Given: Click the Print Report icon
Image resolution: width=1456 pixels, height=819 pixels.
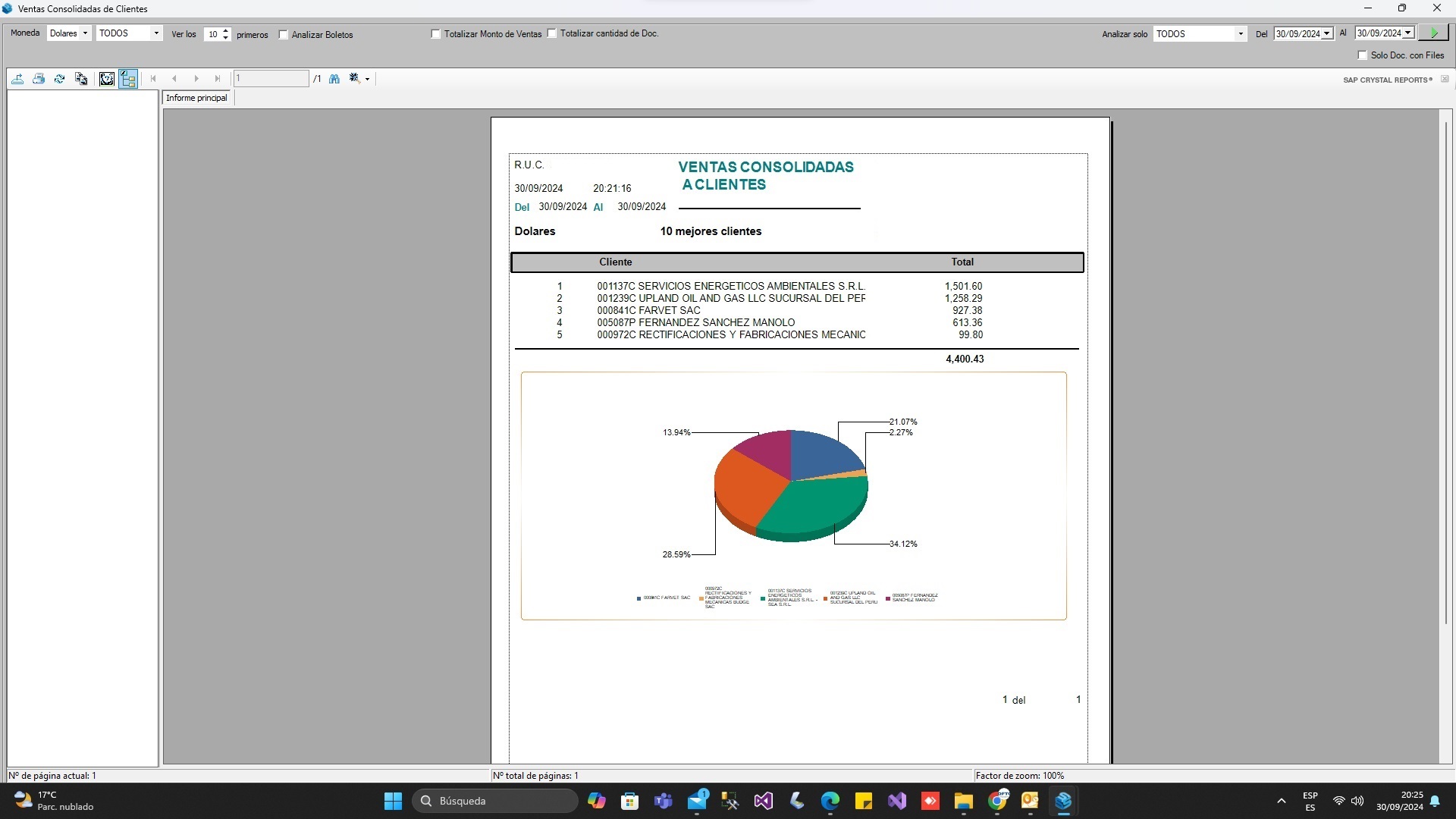Looking at the screenshot, I should coord(39,79).
